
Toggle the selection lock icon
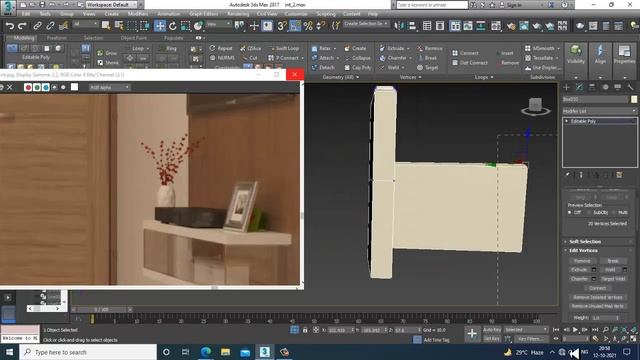305,330
